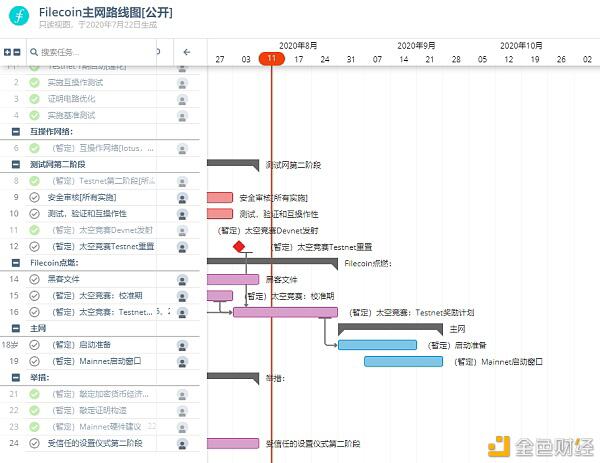This screenshot has width=600, height=463.
Task: Select the pink 受信任的设置仪式 Gantt bar
Action: [x=233, y=443]
